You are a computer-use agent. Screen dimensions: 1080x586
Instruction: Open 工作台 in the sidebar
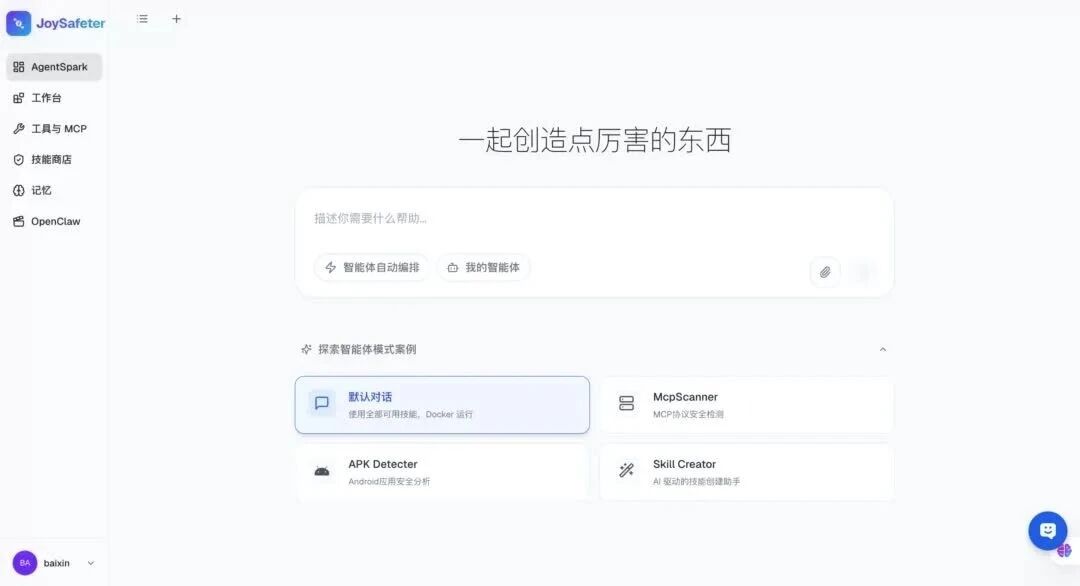(54, 98)
